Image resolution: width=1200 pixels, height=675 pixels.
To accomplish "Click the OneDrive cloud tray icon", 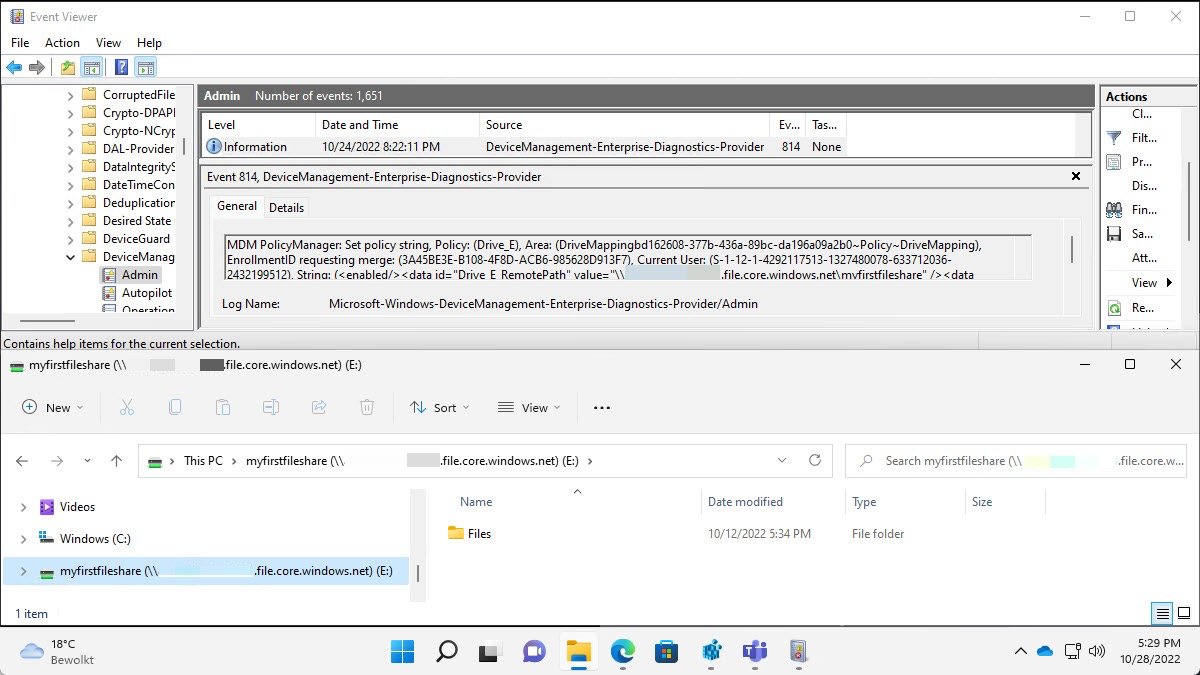I will click(1045, 651).
